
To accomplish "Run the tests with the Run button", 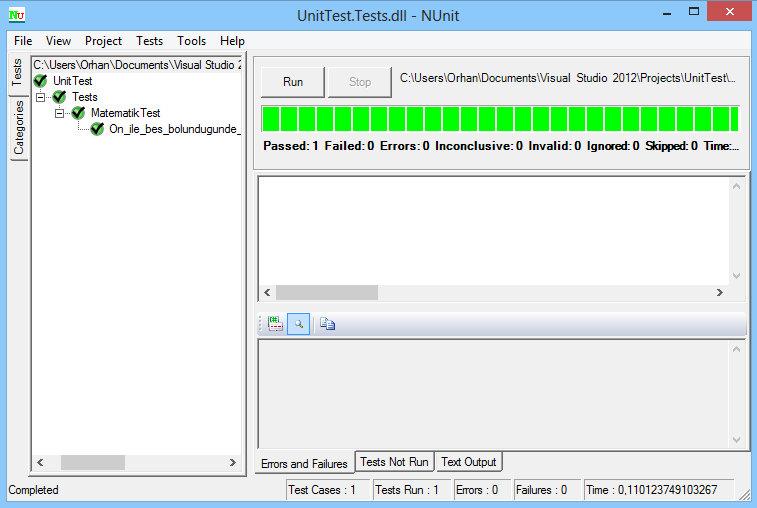I will click(293, 82).
